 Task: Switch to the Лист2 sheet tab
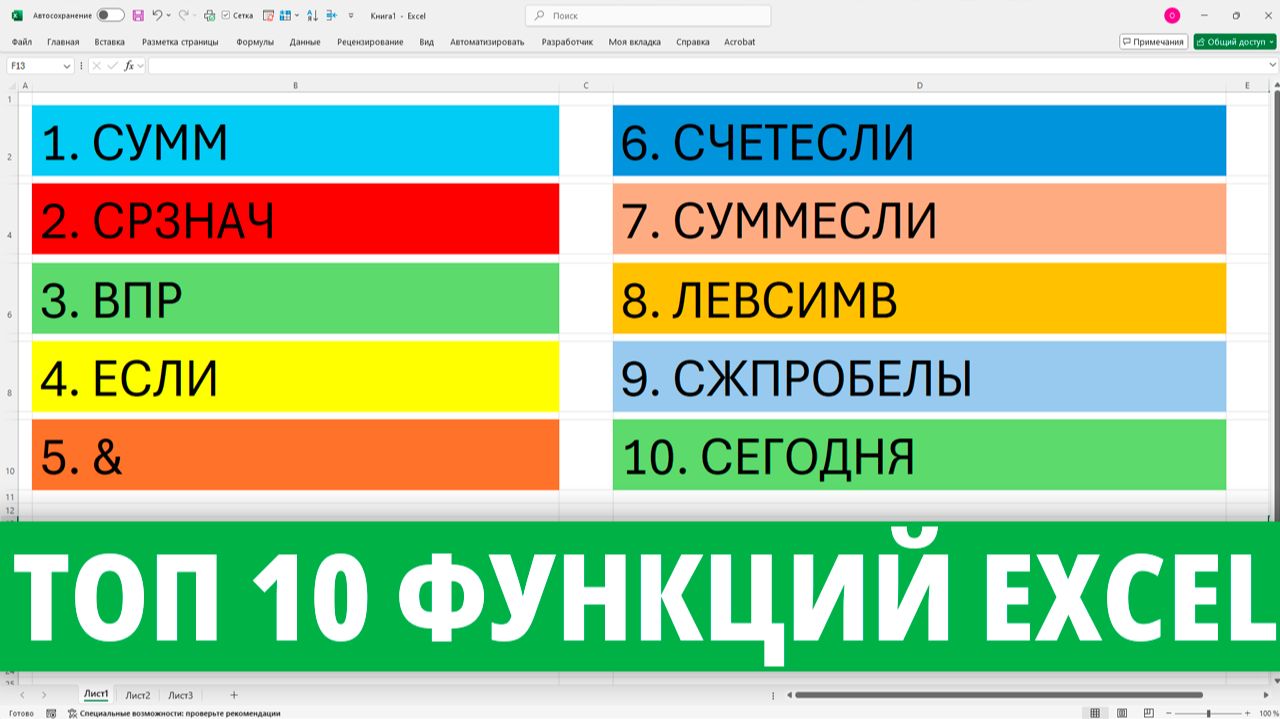(137, 695)
